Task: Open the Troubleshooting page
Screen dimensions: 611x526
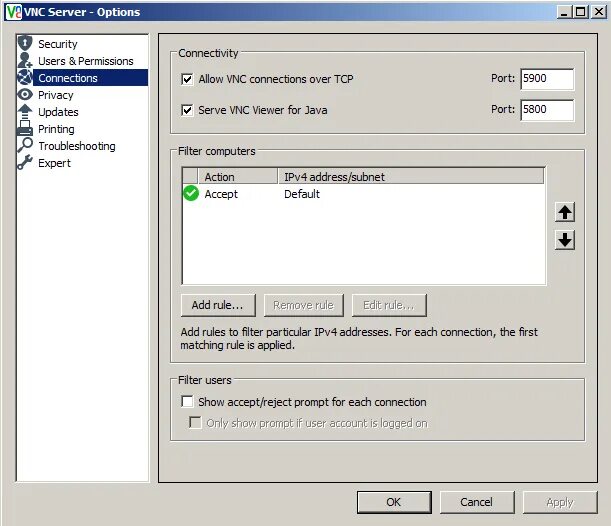Action: tap(77, 146)
